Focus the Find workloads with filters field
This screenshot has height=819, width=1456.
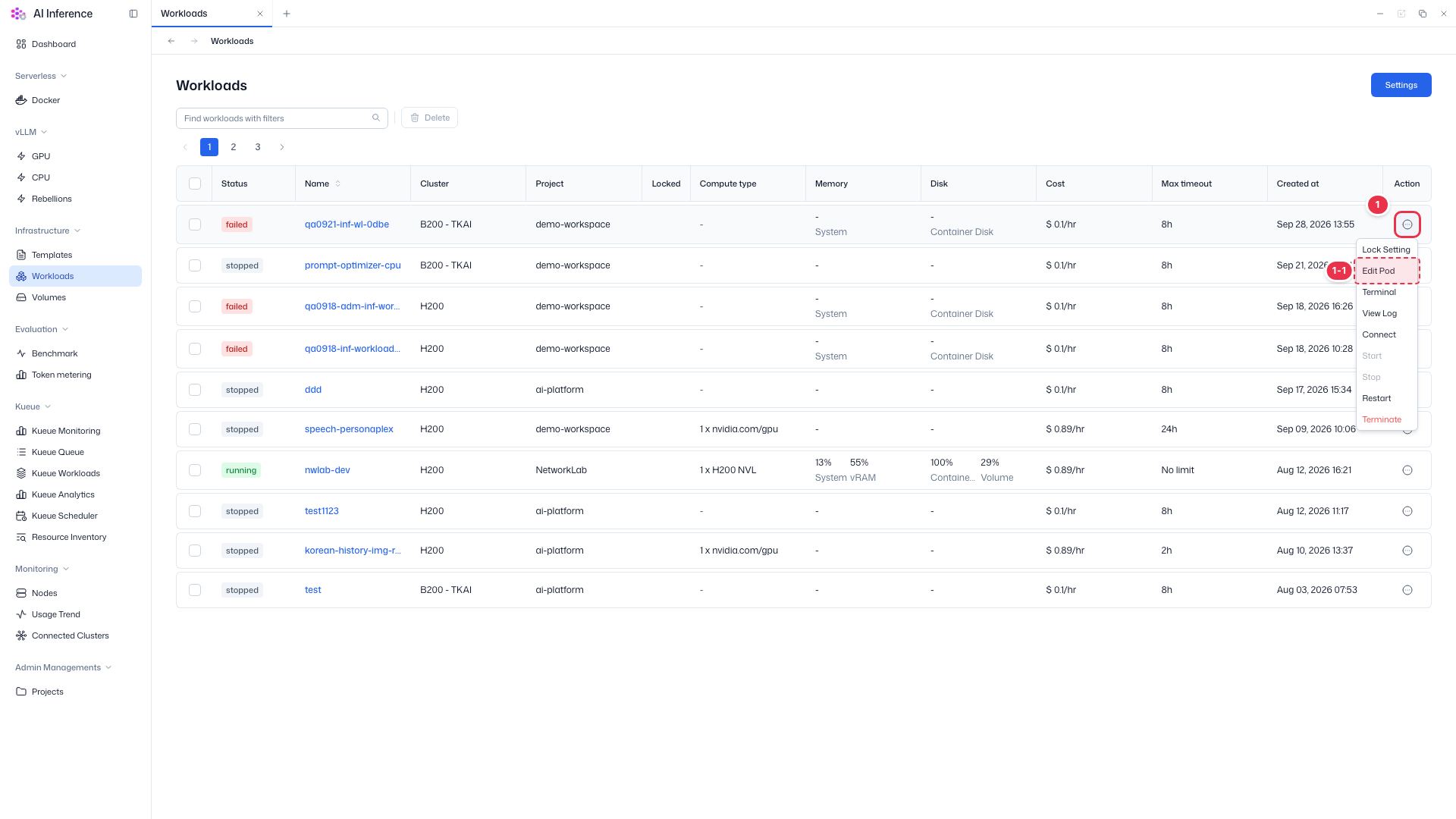tap(281, 118)
